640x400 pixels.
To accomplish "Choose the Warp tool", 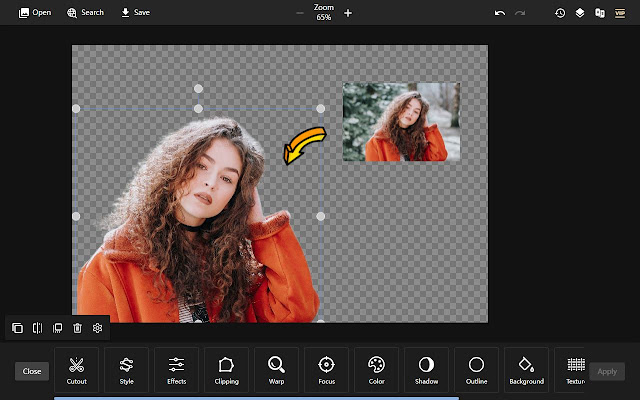I will pyautogui.click(x=276, y=370).
